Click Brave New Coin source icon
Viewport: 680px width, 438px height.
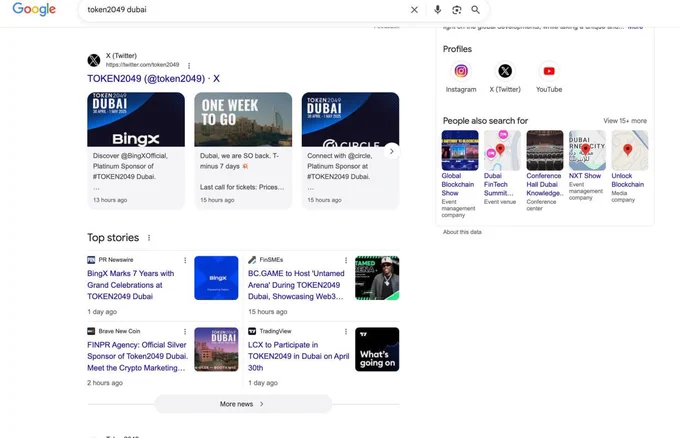pos(91,331)
